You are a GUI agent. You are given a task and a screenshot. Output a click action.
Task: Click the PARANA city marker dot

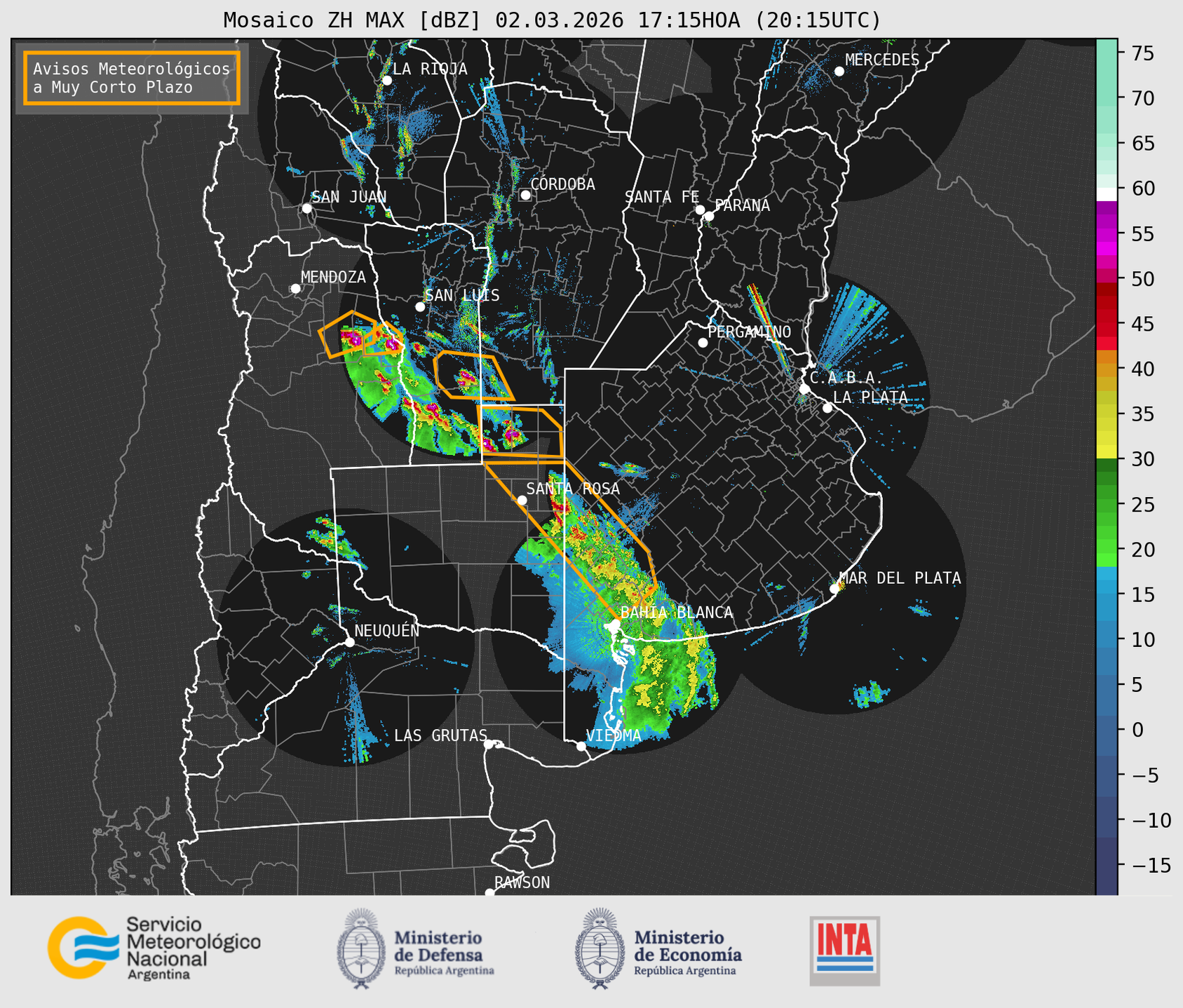tap(709, 216)
